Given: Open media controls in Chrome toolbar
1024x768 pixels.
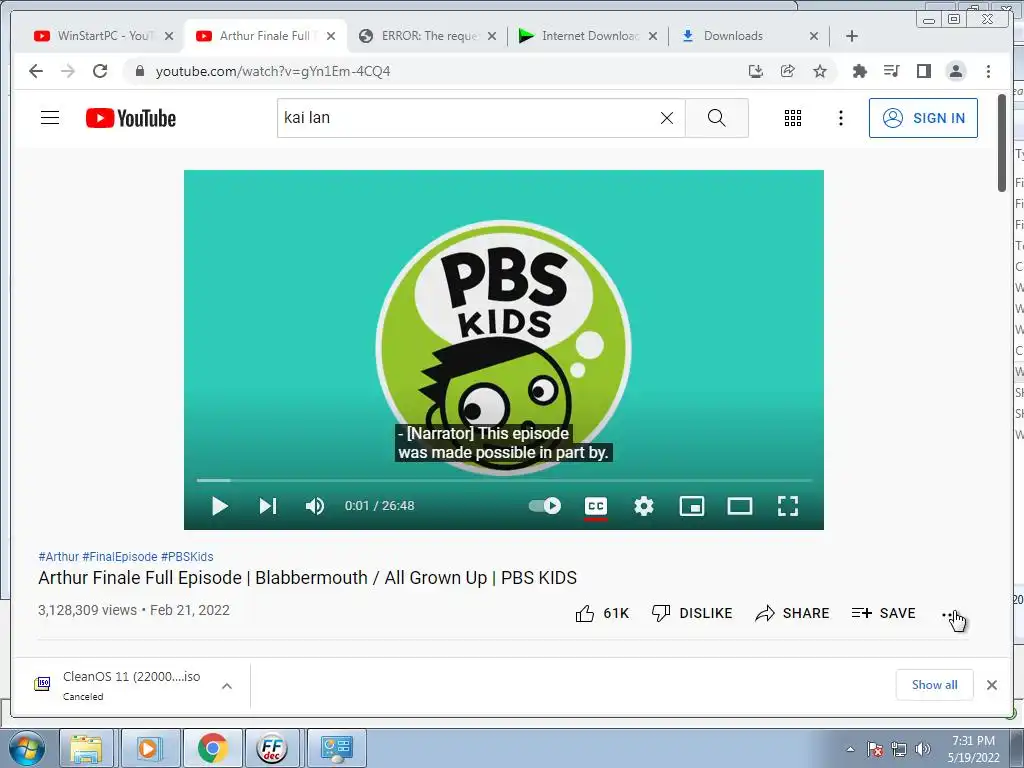Looking at the screenshot, I should [891, 71].
